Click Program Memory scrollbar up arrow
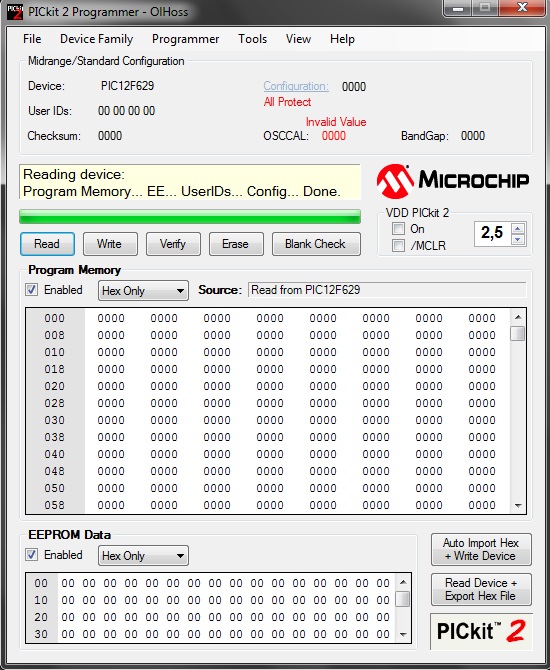550x670 pixels. pos(518,317)
